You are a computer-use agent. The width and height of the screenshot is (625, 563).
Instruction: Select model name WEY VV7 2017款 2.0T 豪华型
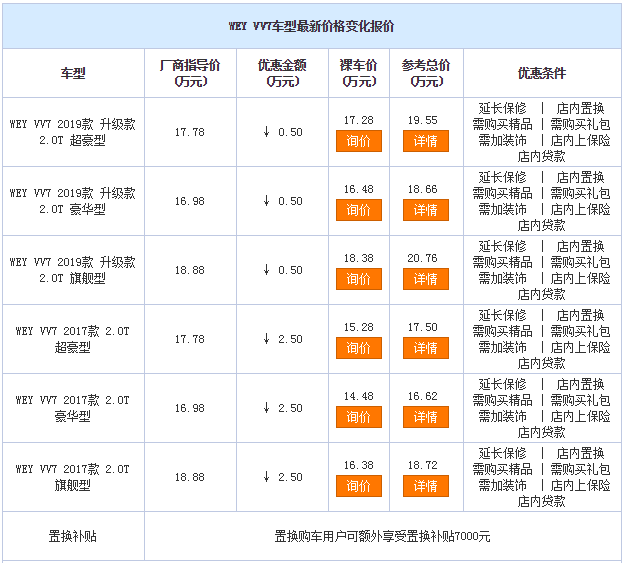73,408
